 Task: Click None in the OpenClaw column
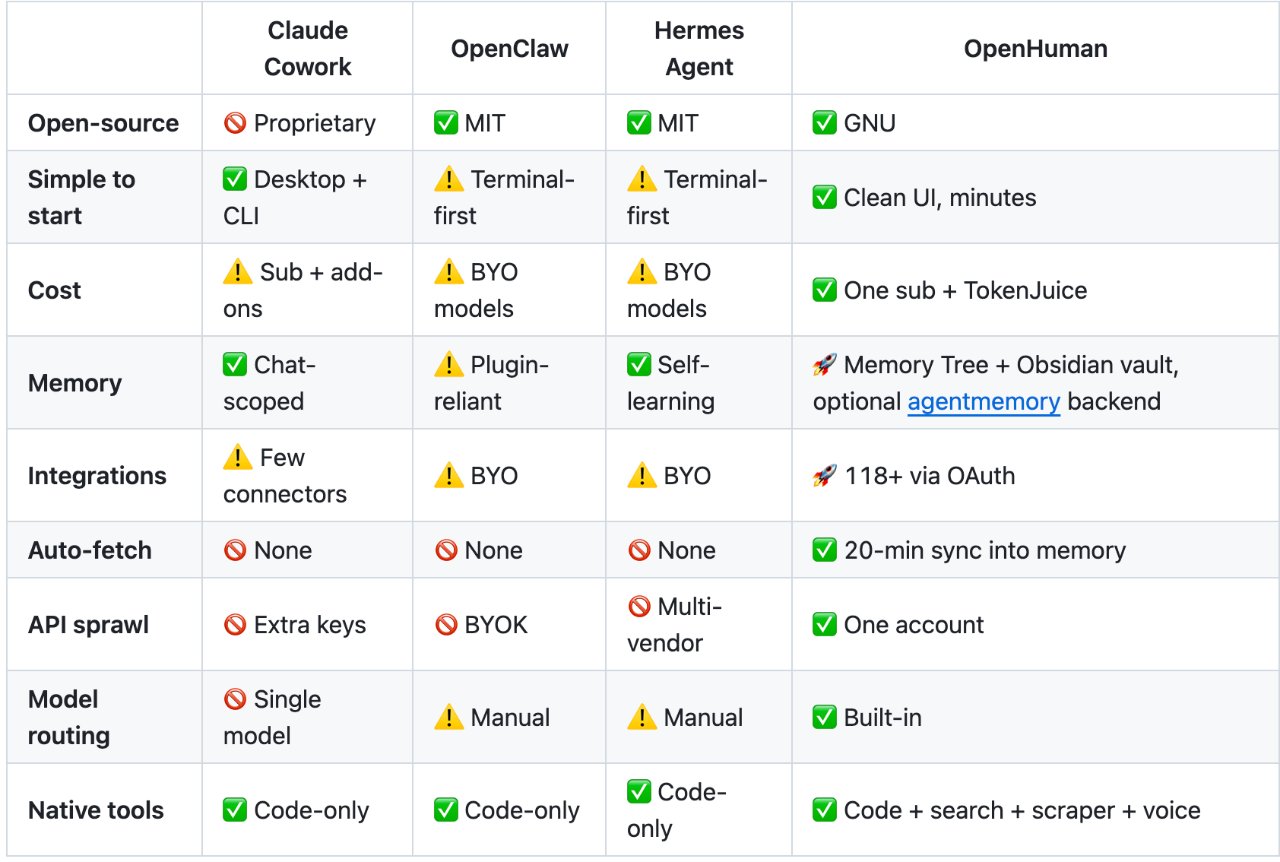pyautogui.click(x=494, y=550)
